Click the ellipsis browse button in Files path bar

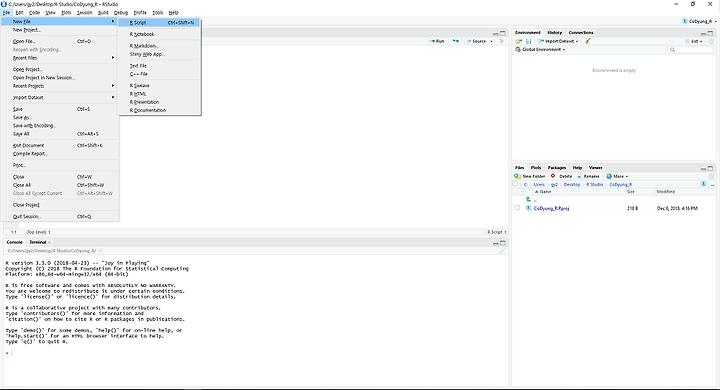[713, 185]
